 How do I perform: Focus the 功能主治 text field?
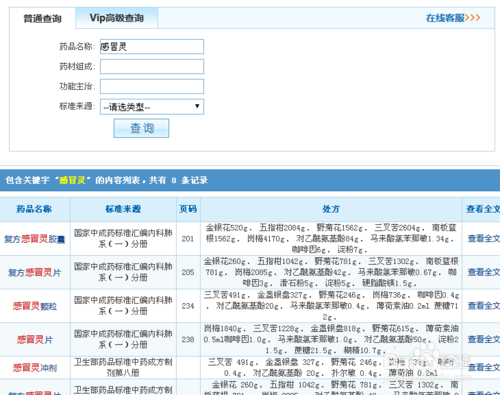pyautogui.click(x=152, y=87)
